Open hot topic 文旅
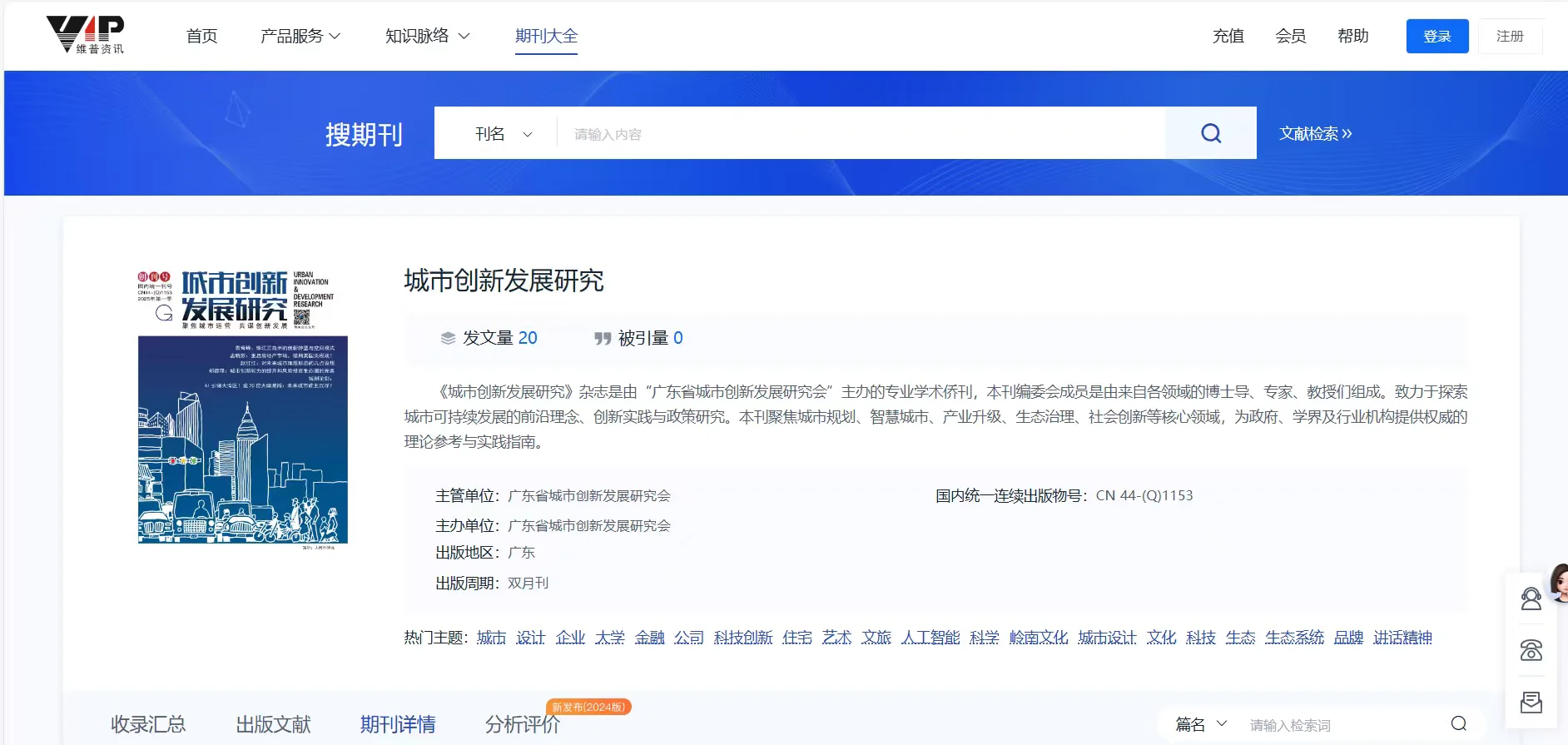The height and width of the screenshot is (745, 1568). (x=876, y=638)
